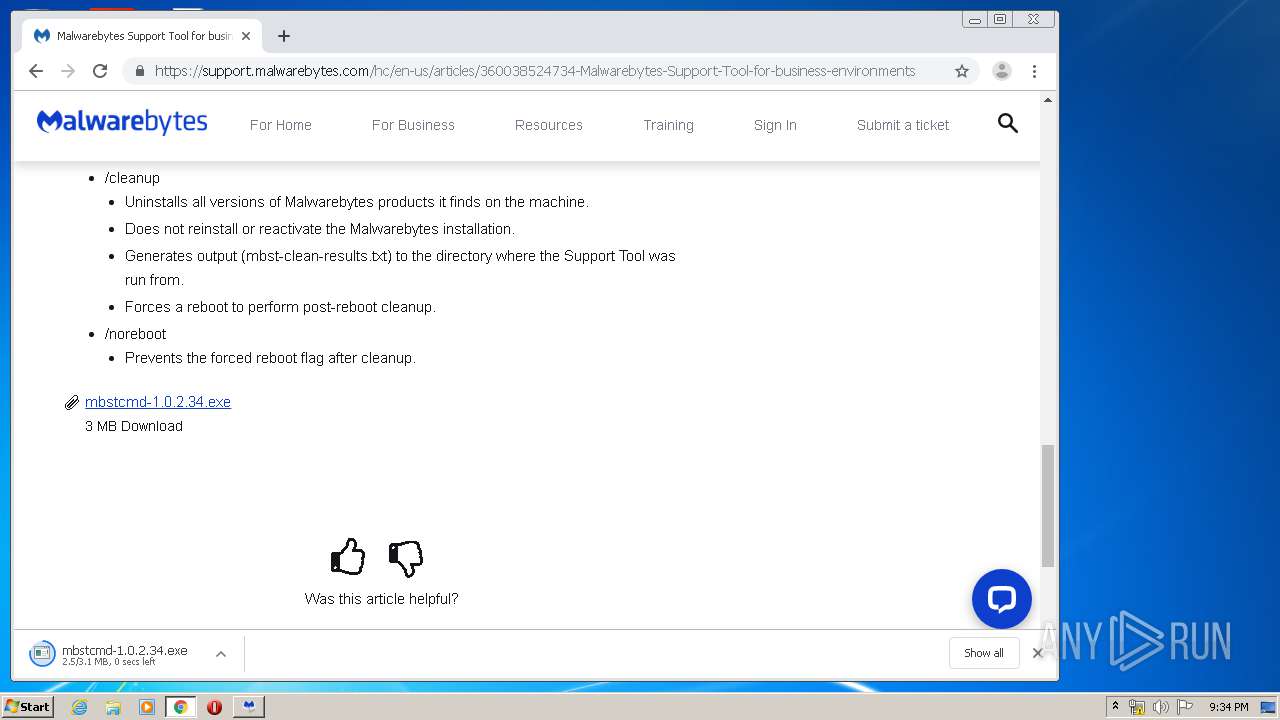The width and height of the screenshot is (1280, 720).
Task: Launch Windows Media Player from taskbar
Action: pyautogui.click(x=147, y=707)
